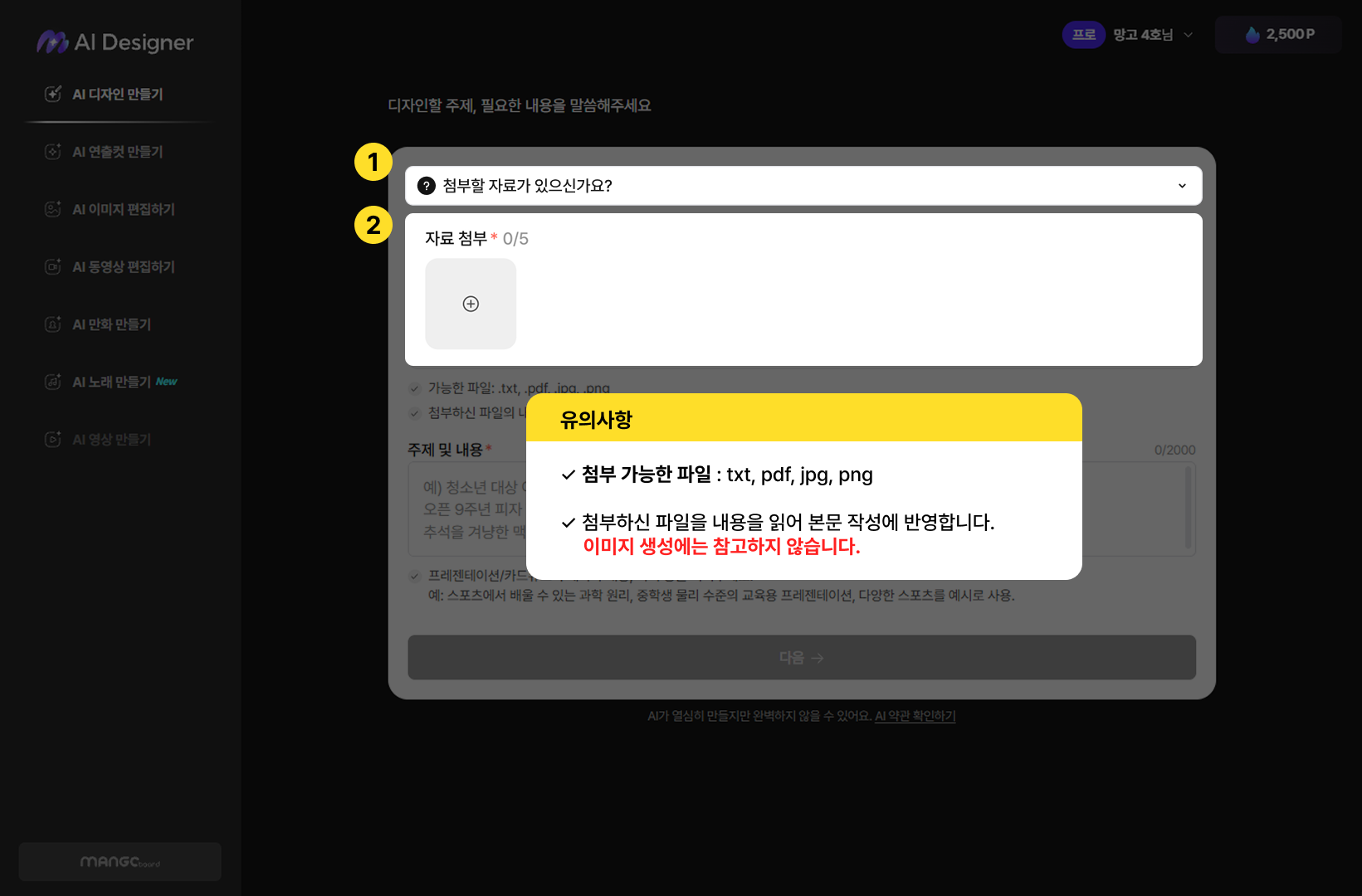Click the AI가 열심히 만들지만 disclaimer text
Screen dimensions: 1362x896
coord(759,716)
